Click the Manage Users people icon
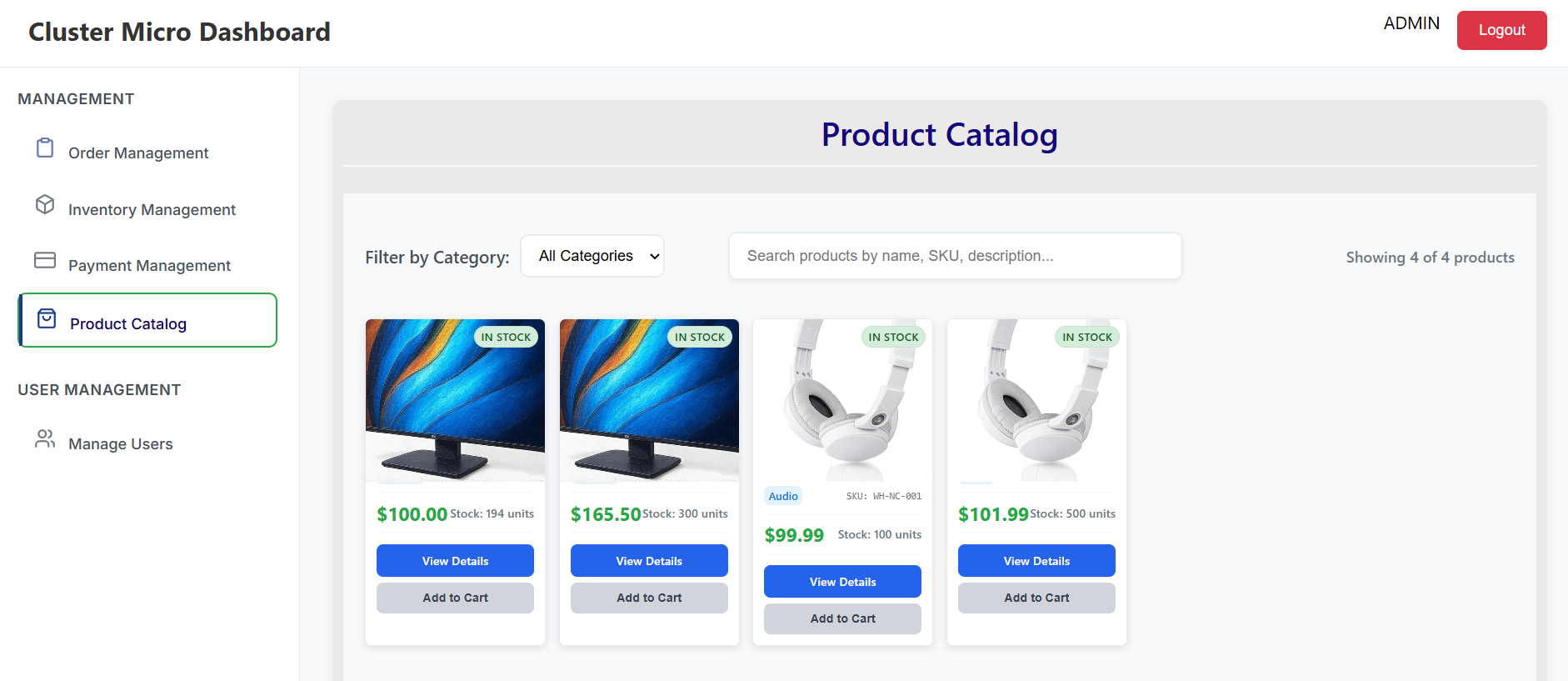This screenshot has height=681, width=1568. click(x=44, y=439)
